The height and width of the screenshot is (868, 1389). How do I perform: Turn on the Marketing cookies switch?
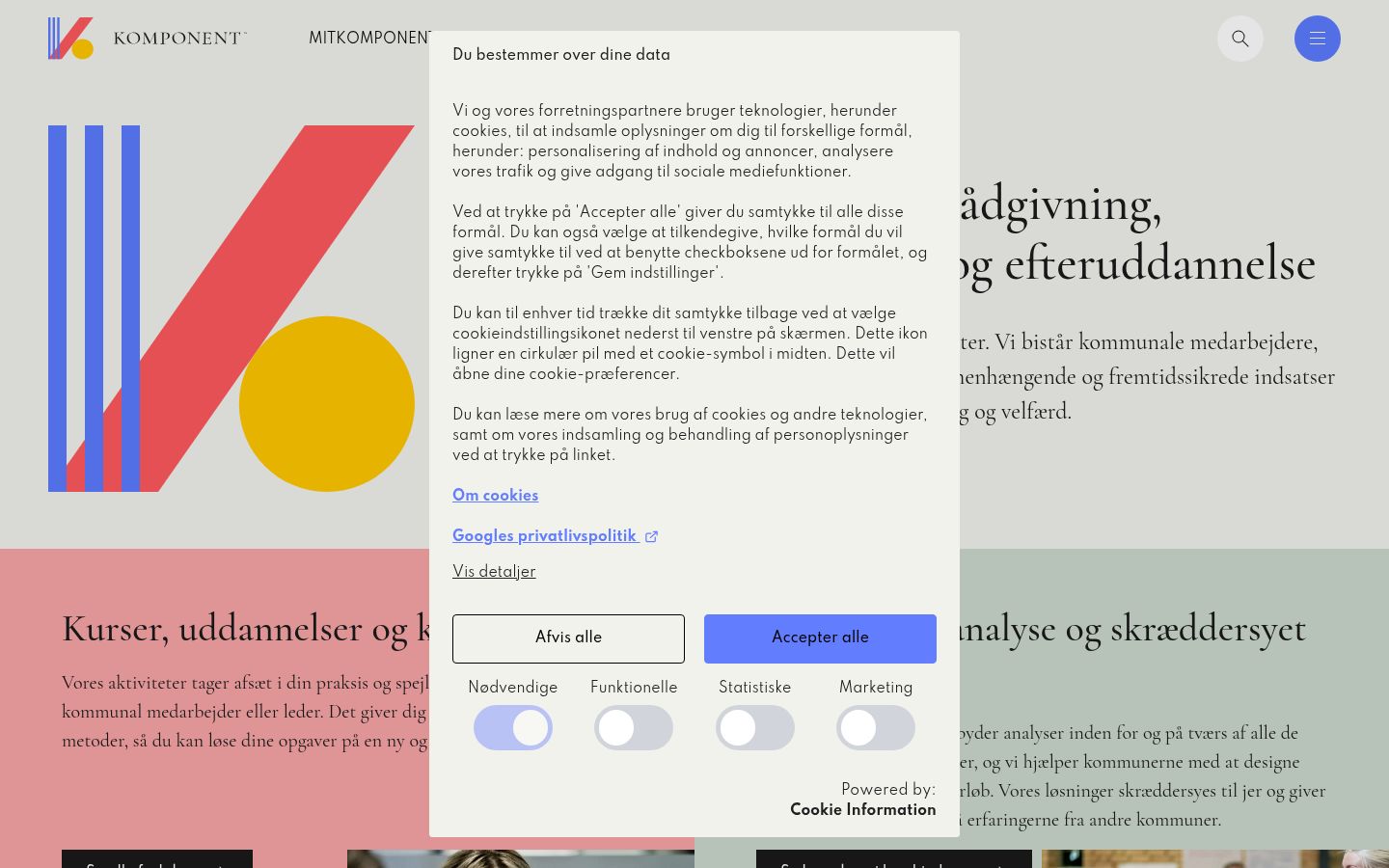pos(876,728)
